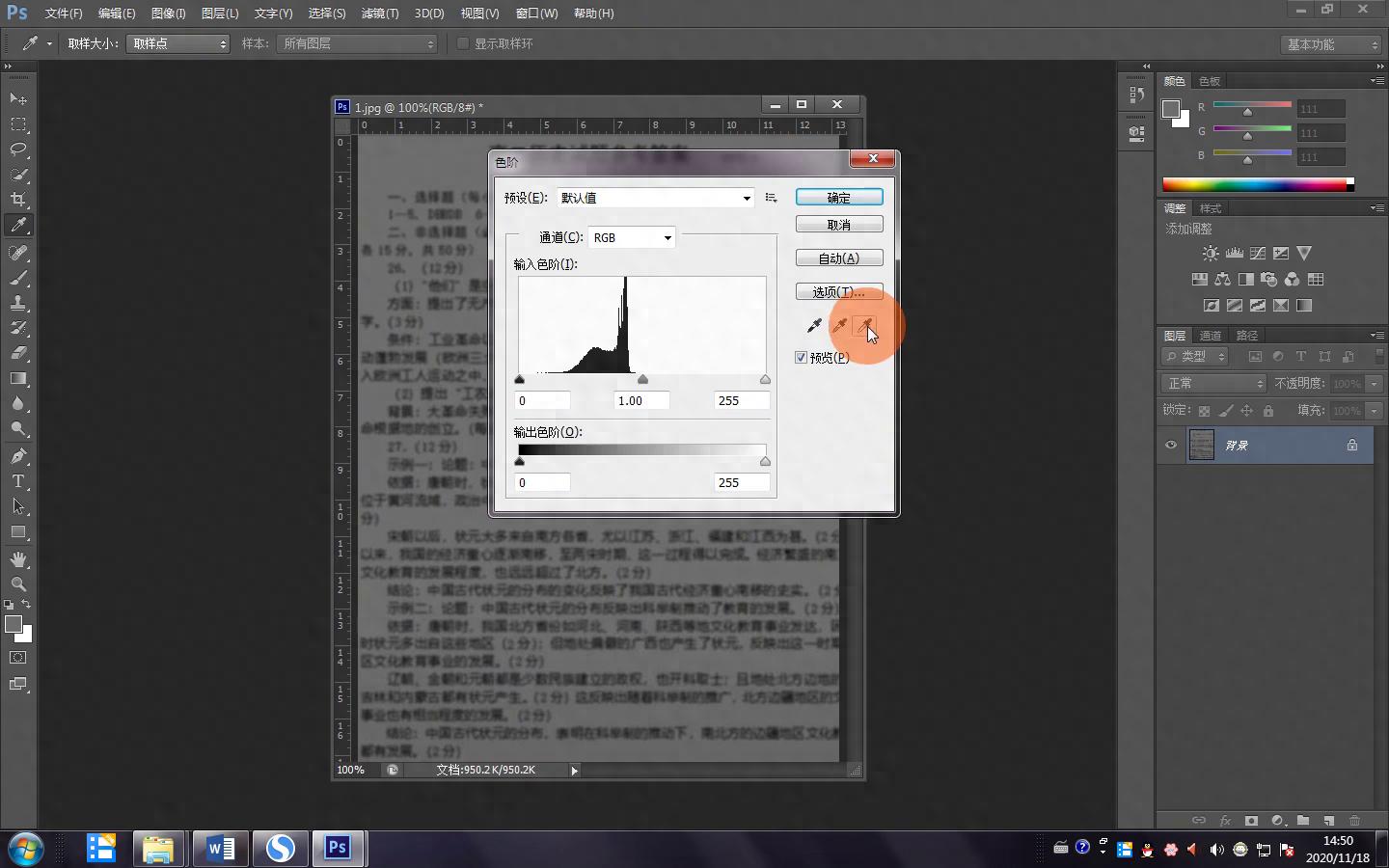Image resolution: width=1389 pixels, height=868 pixels.
Task: Open the 取样大小 sample size dropdown
Action: click(178, 43)
